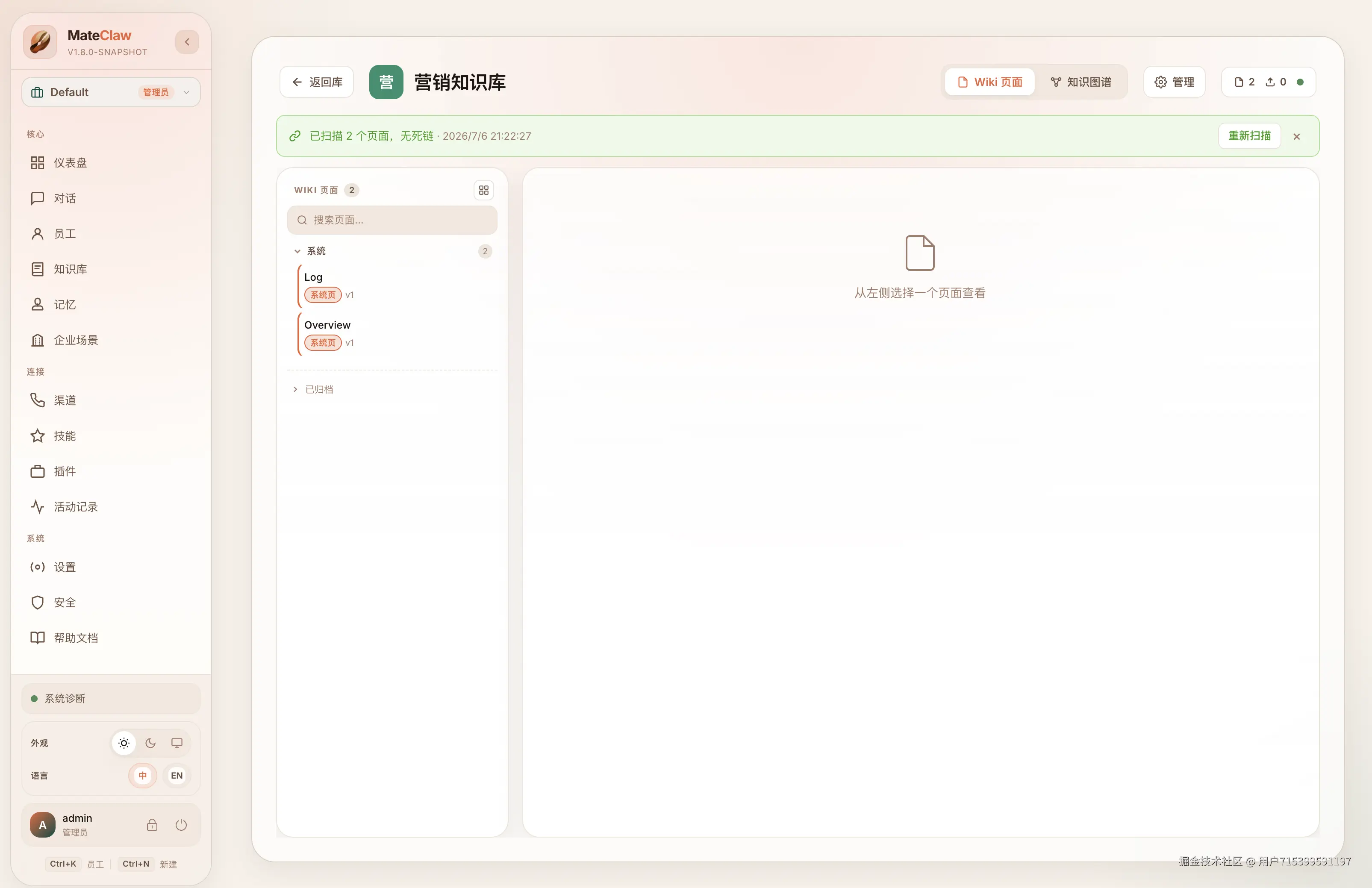Screen dimensions: 1372x888
Task: Click 系统页 tag under Overview
Action: 323,343
